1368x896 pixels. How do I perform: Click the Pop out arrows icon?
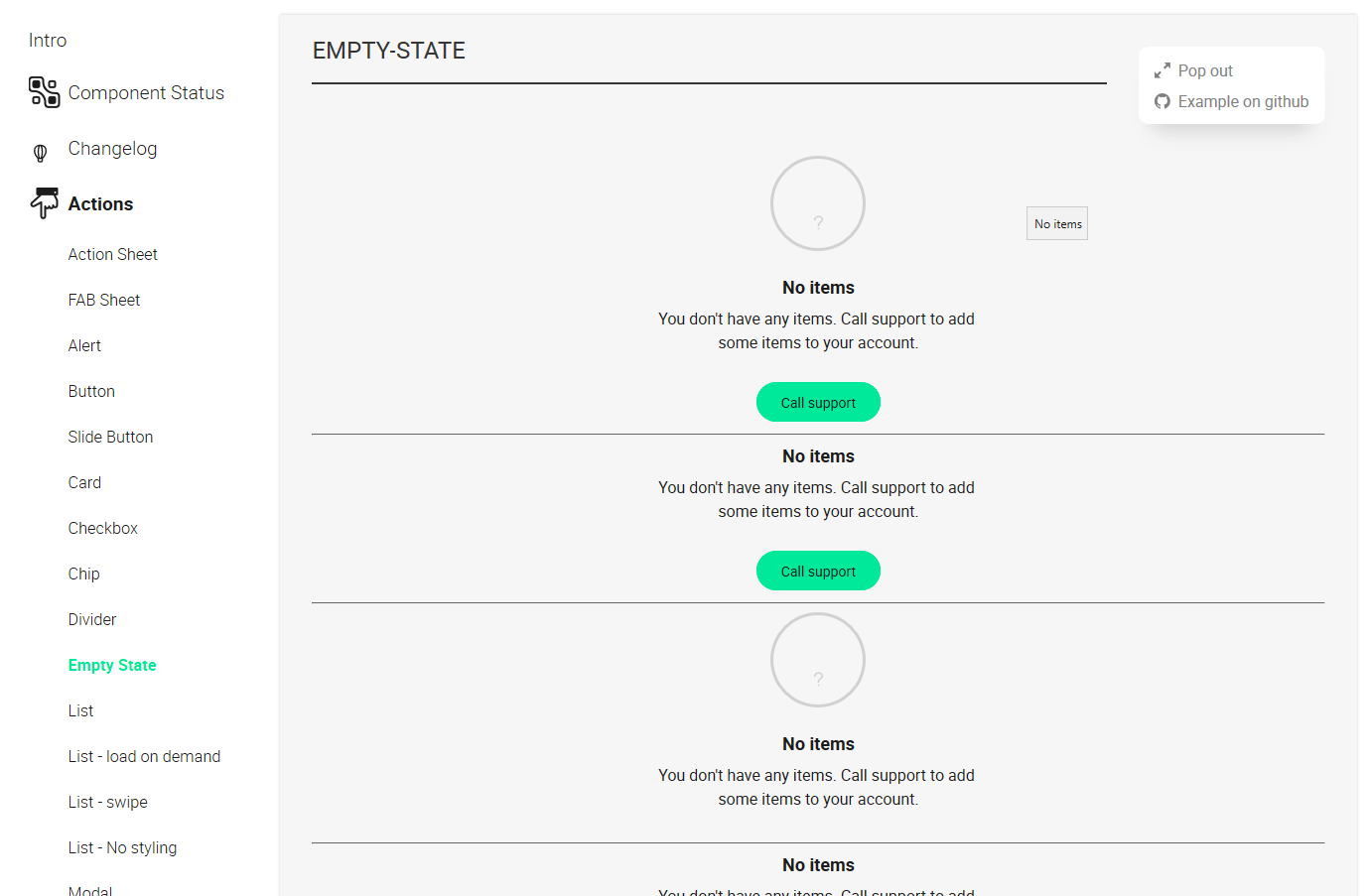(x=1163, y=69)
